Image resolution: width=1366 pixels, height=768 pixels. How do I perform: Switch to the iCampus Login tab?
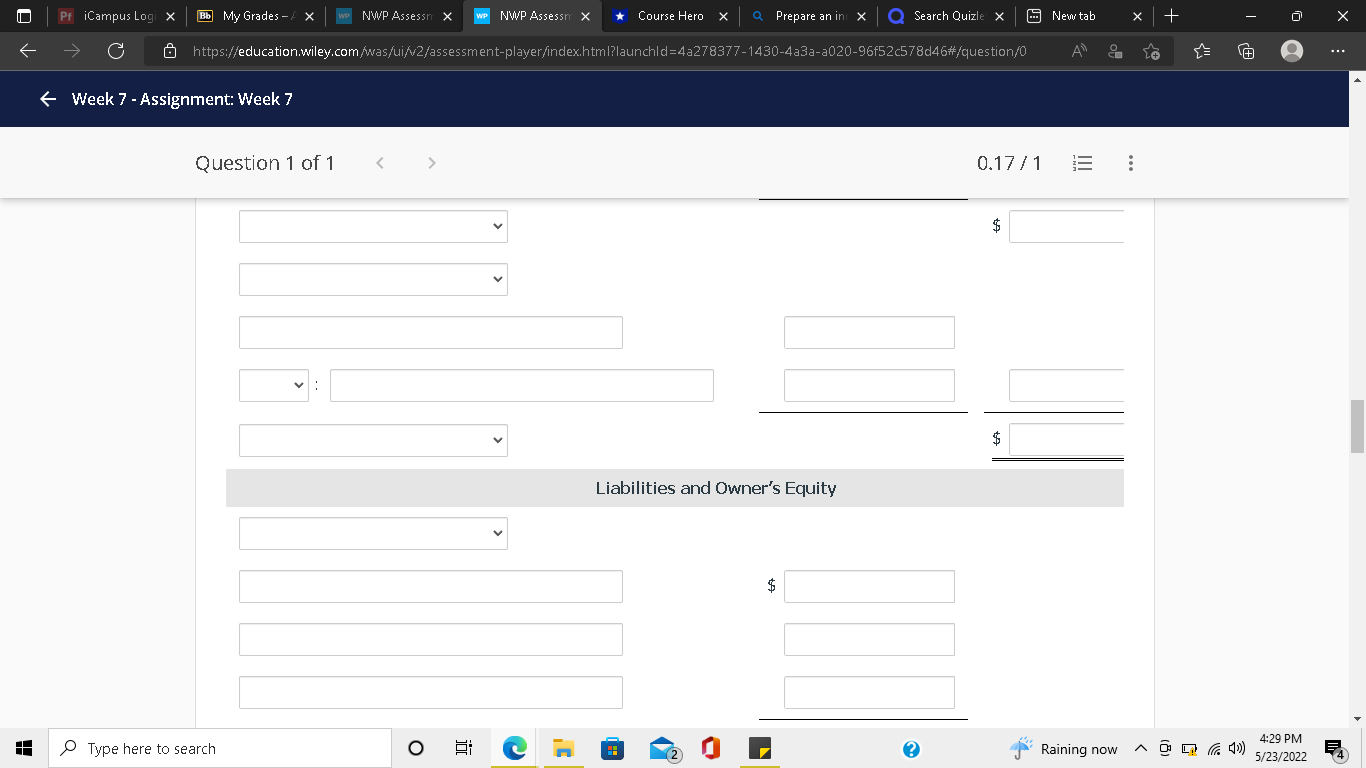pyautogui.click(x=116, y=16)
